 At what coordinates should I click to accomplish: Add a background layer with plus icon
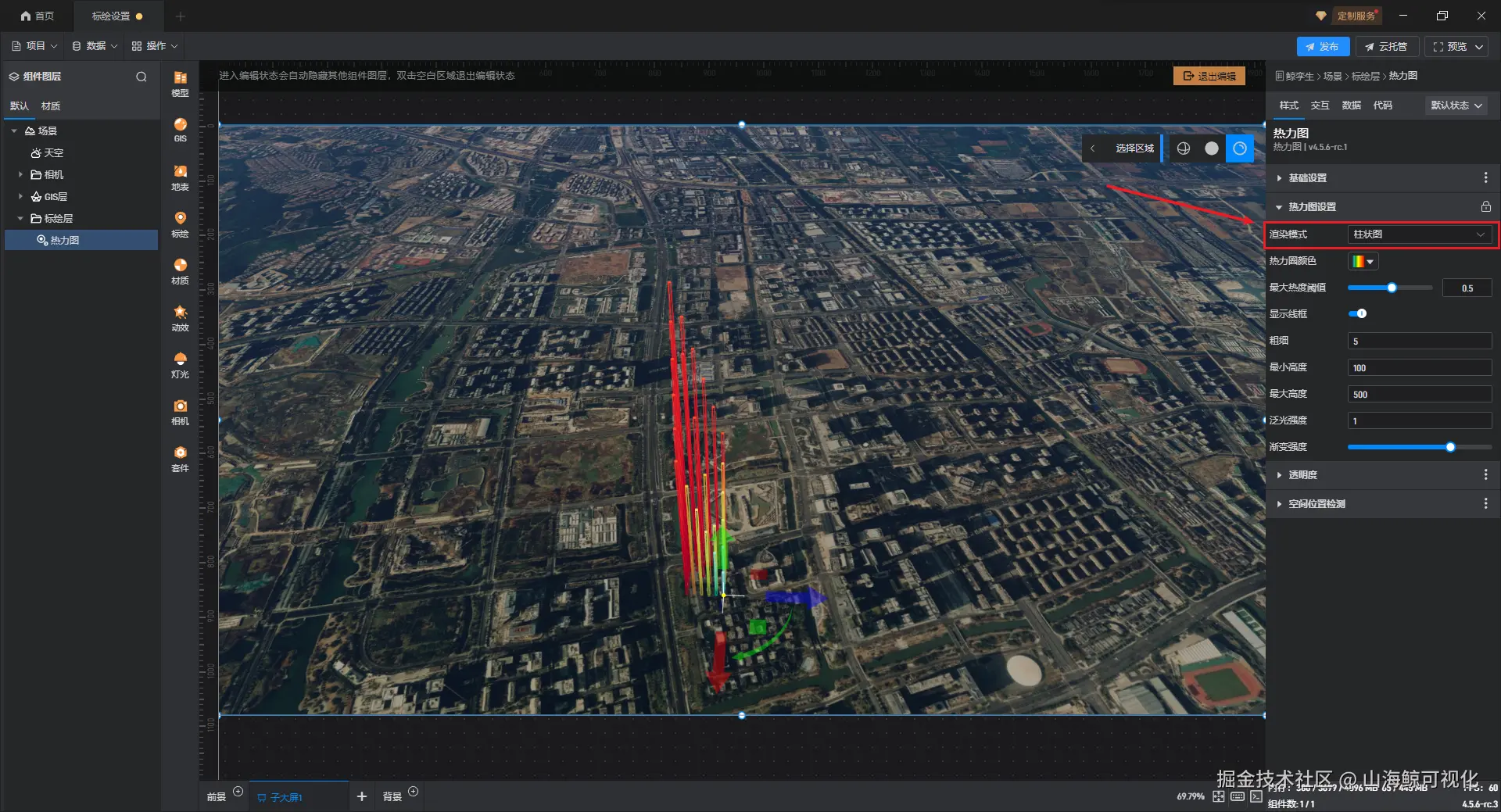(x=414, y=792)
